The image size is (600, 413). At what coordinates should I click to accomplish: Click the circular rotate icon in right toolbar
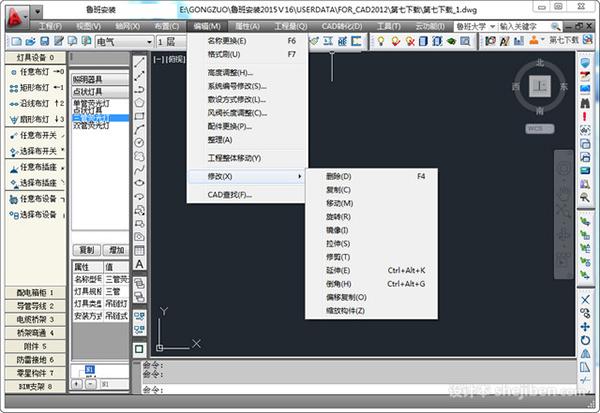585,340
